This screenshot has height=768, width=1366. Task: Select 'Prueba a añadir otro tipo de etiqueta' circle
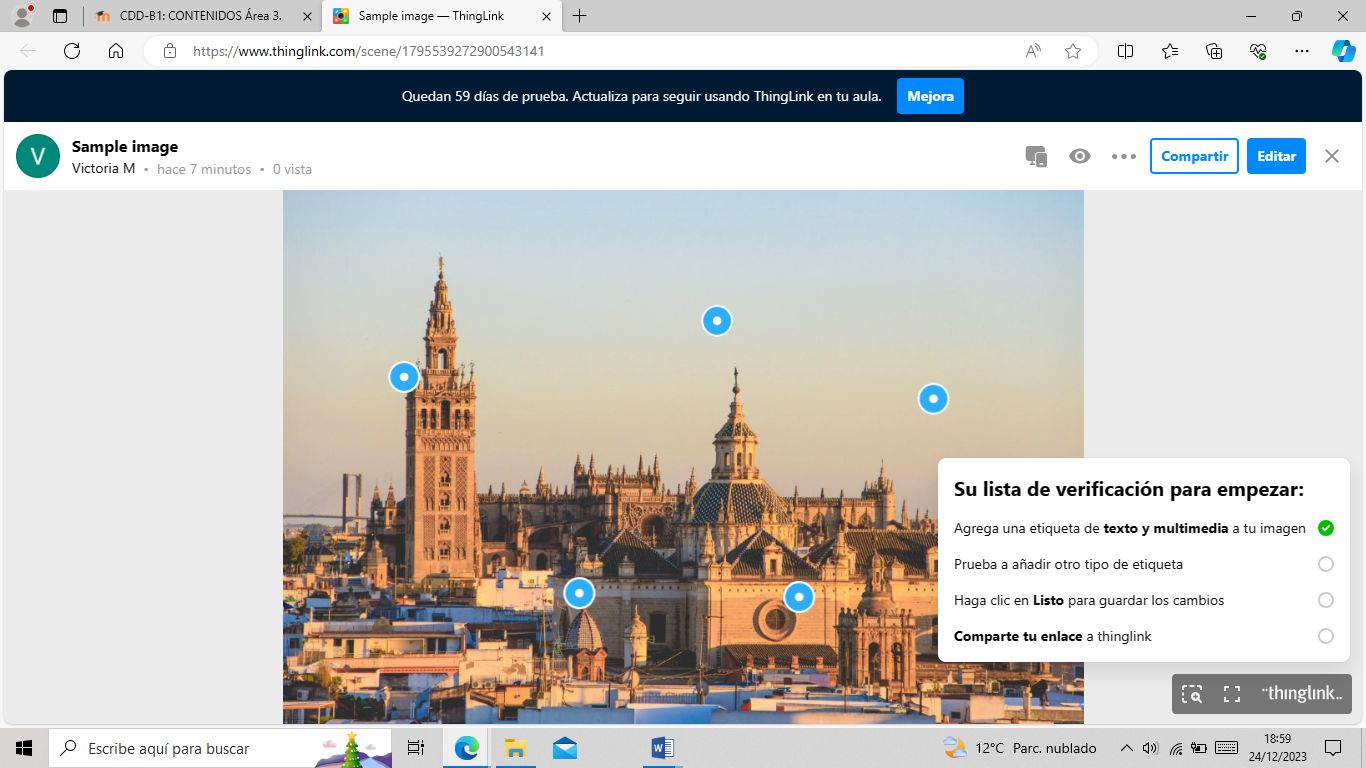[1326, 564]
